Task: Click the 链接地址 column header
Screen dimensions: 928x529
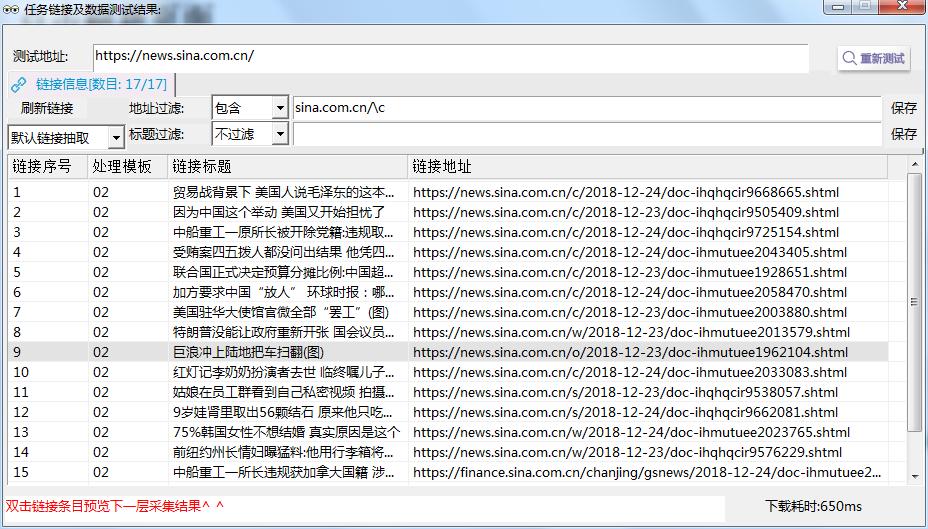Action: point(647,167)
